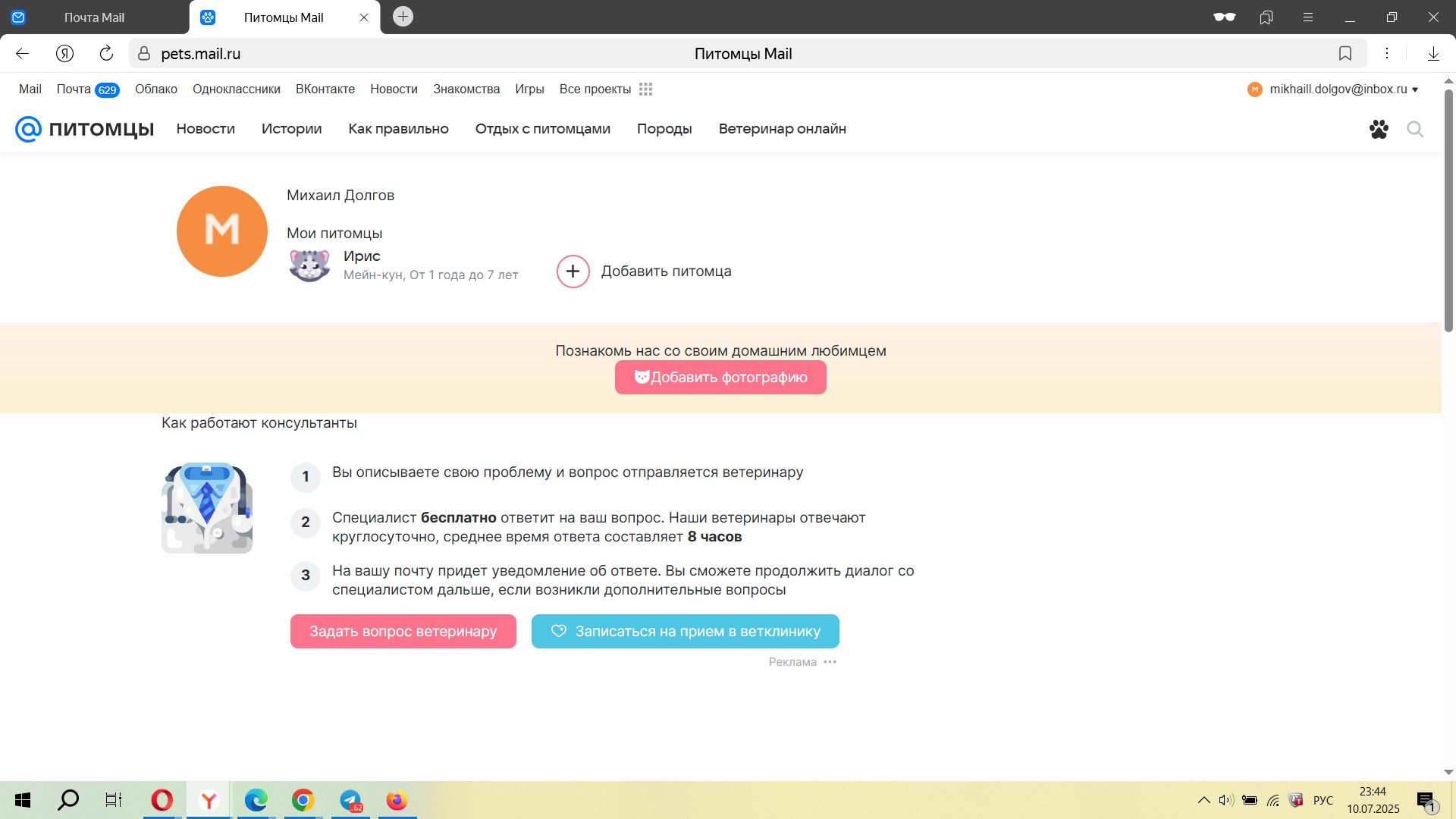This screenshot has height=819, width=1456.
Task: Open Firefox from the taskbar
Action: tap(397, 800)
